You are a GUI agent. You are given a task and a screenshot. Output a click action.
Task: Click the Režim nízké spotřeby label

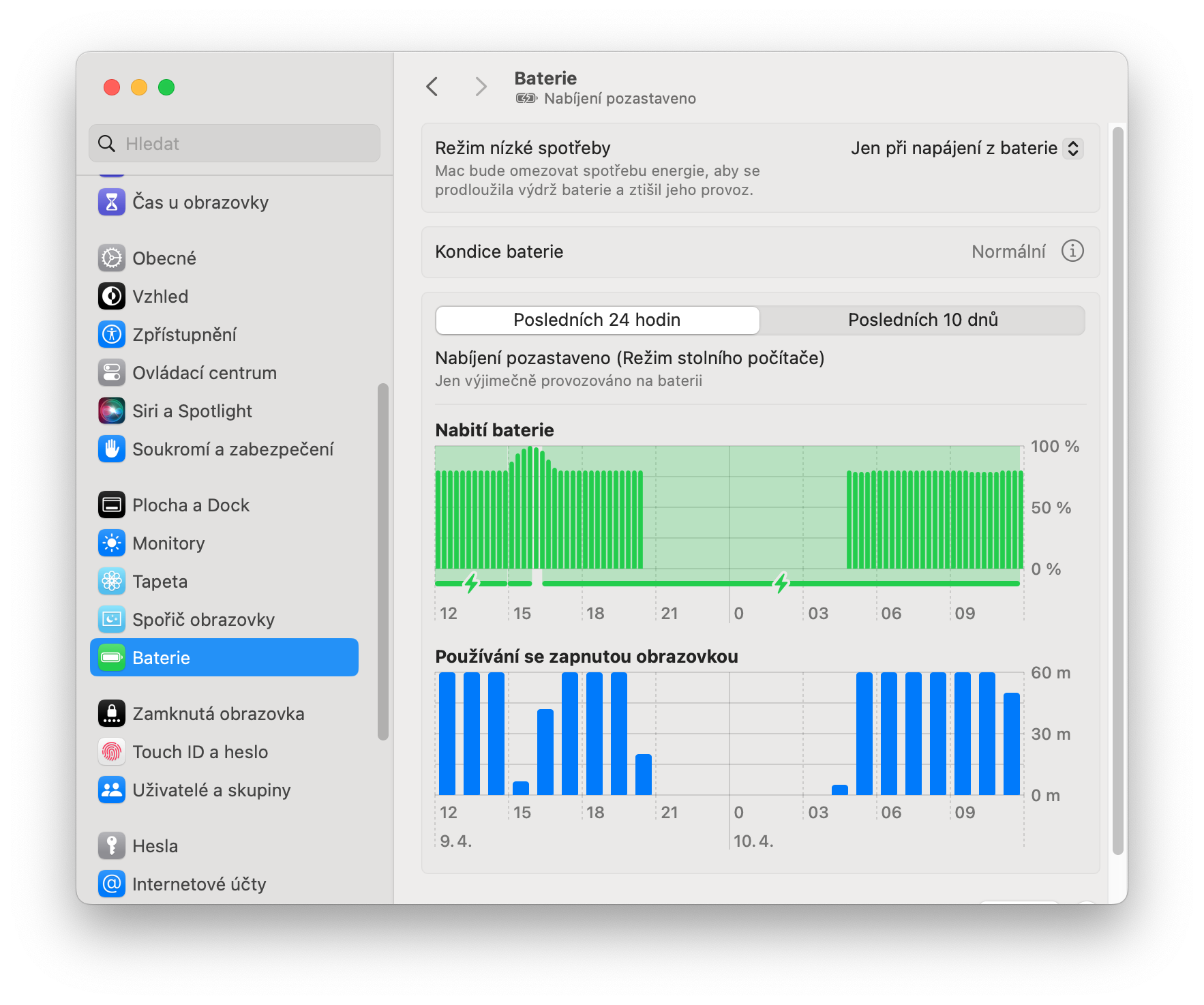(x=523, y=149)
